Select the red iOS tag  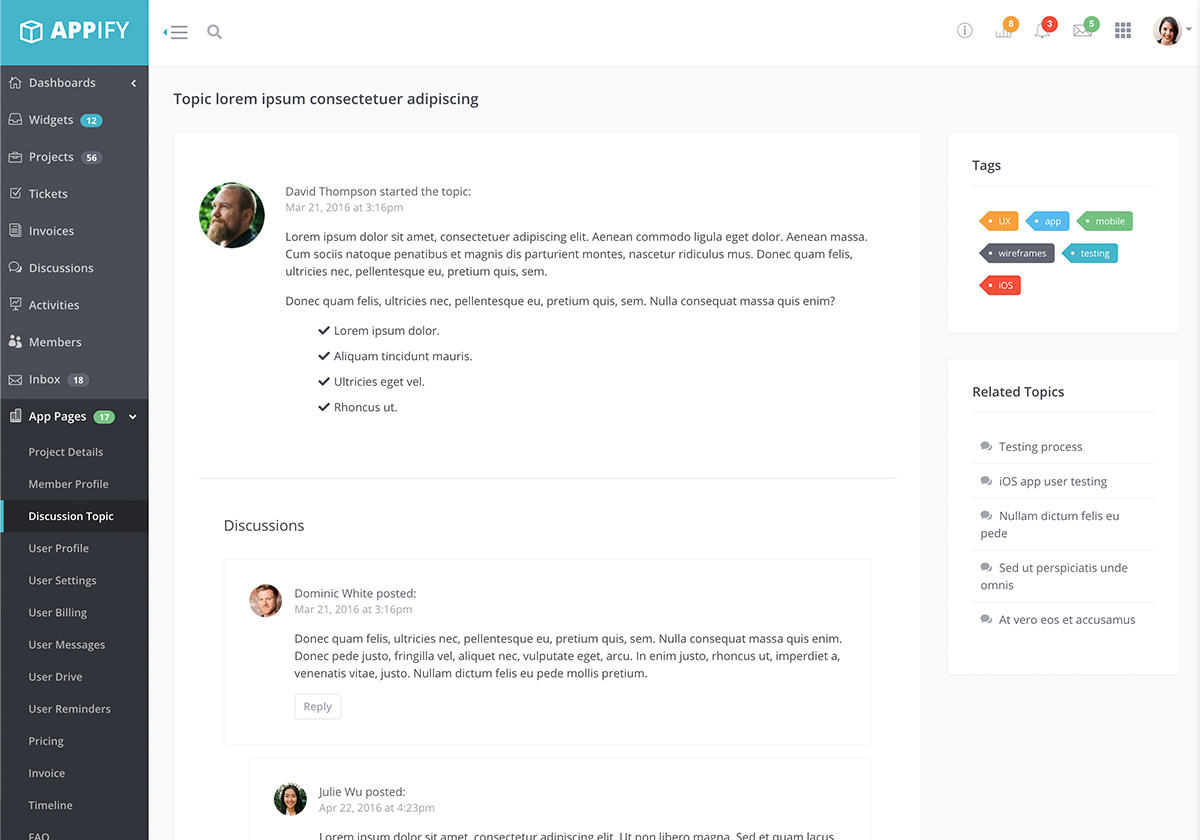[1001, 285]
